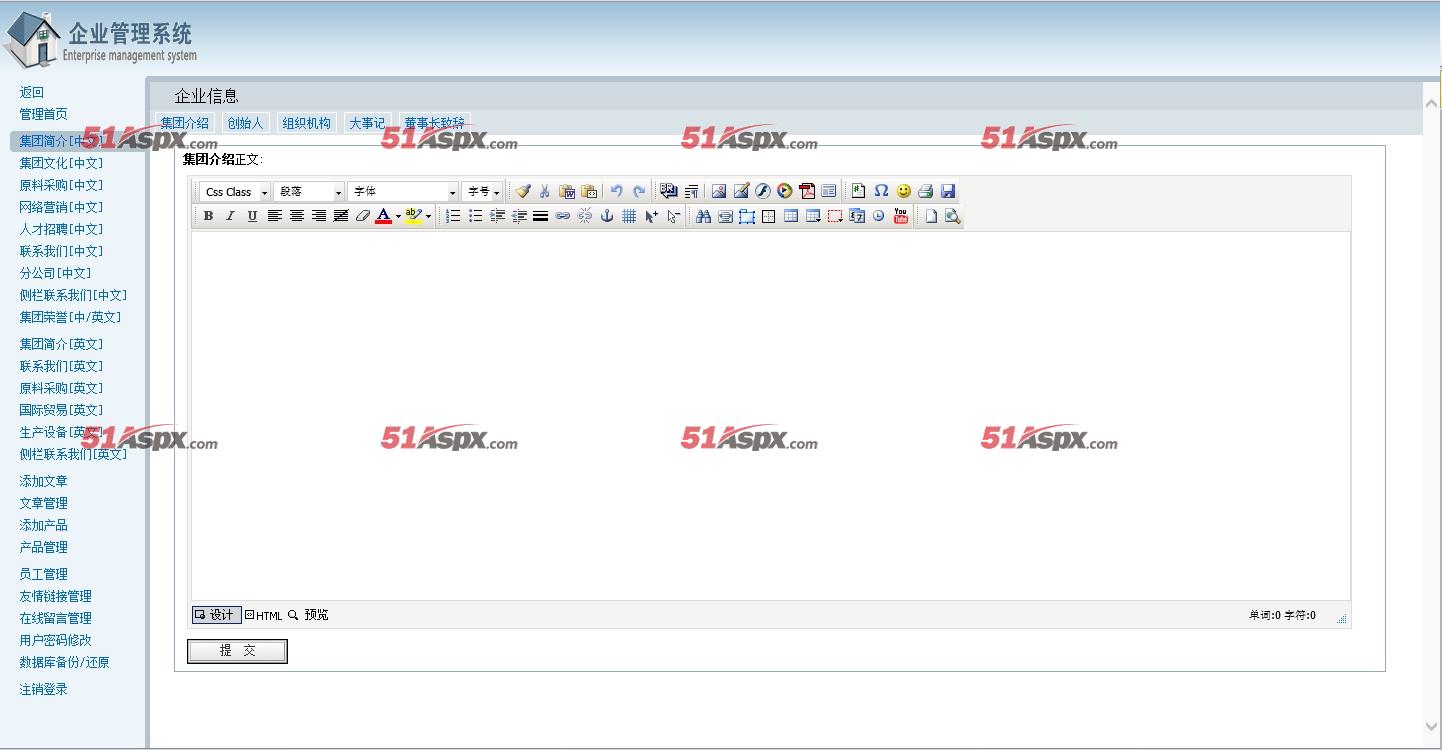Cut selection with the scissors icon
The image size is (1442, 750).
click(545, 191)
